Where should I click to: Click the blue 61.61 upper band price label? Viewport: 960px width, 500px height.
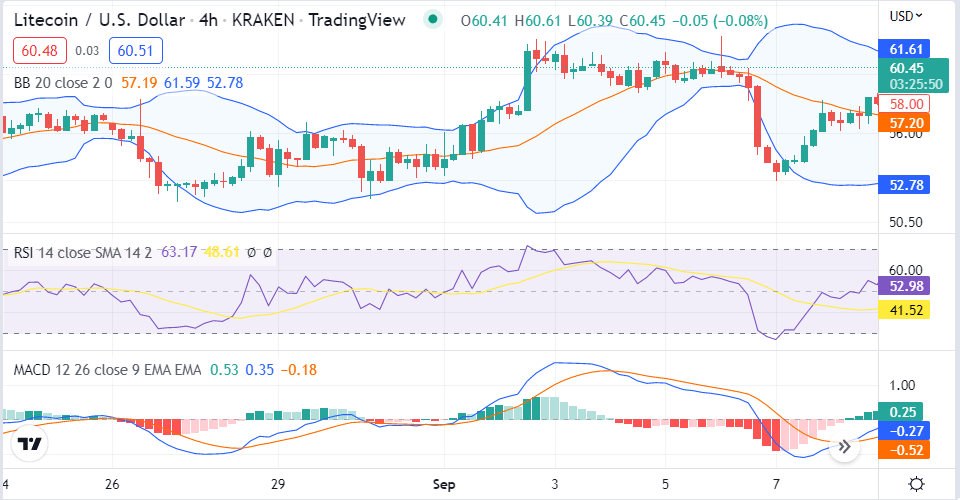(904, 48)
